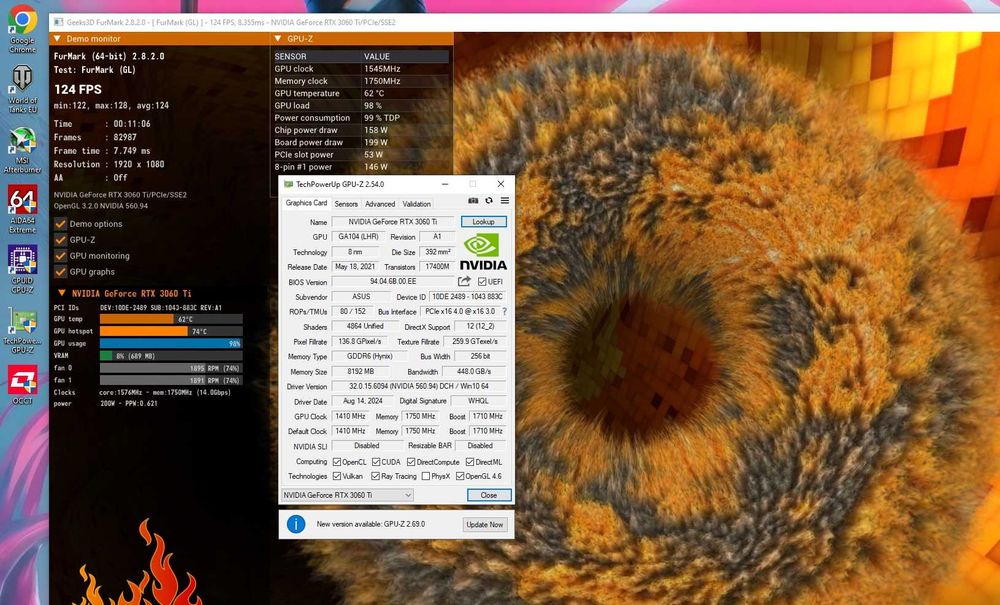The width and height of the screenshot is (1000, 605).
Task: Click the PCIe slot power 53 W row
Action: click(361, 154)
